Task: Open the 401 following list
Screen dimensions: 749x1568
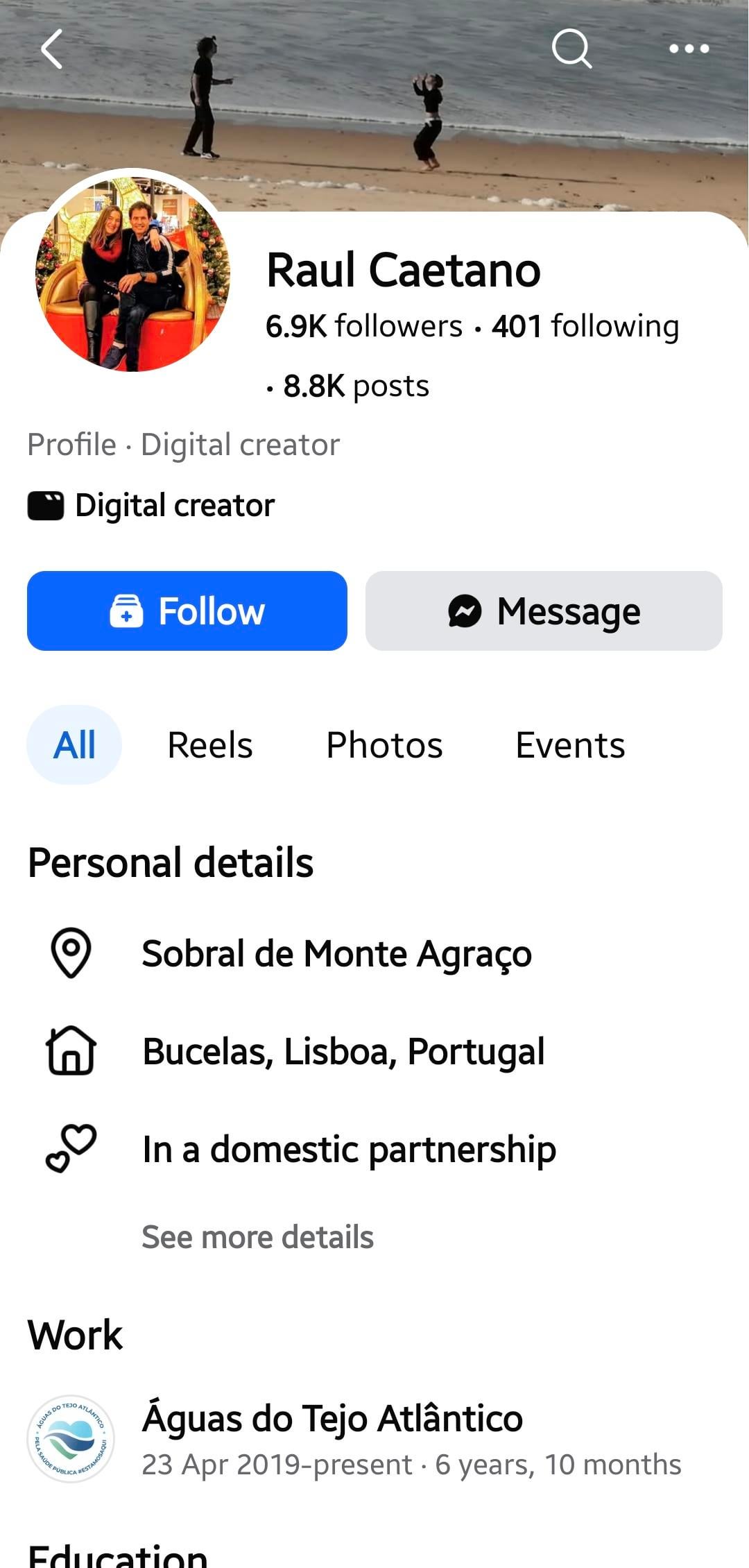Action: (x=585, y=326)
